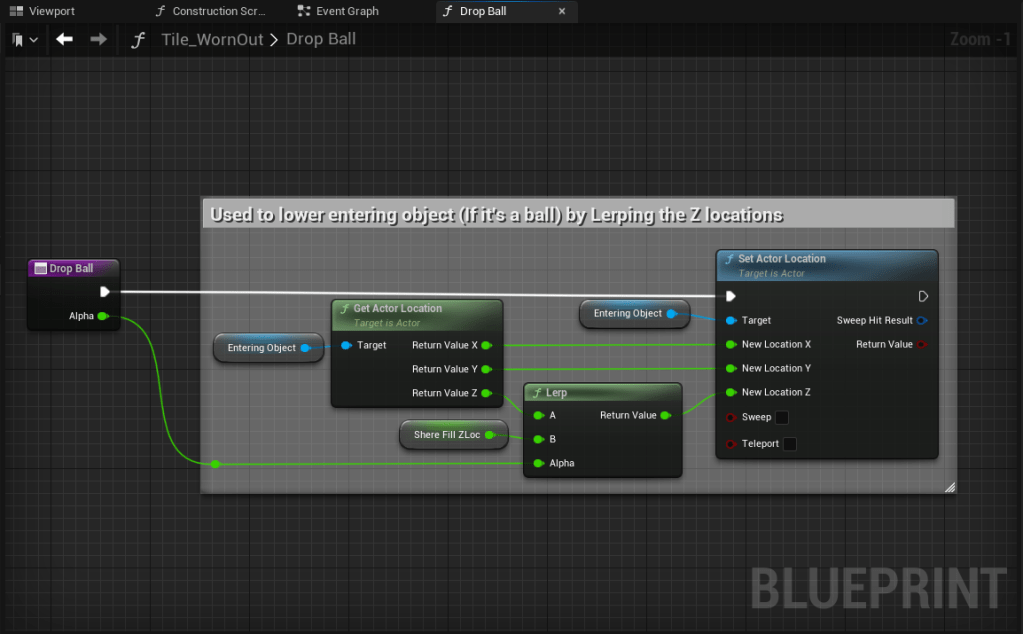Click the Drop Ball exec output pin
This screenshot has height=634, width=1023.
[105, 292]
